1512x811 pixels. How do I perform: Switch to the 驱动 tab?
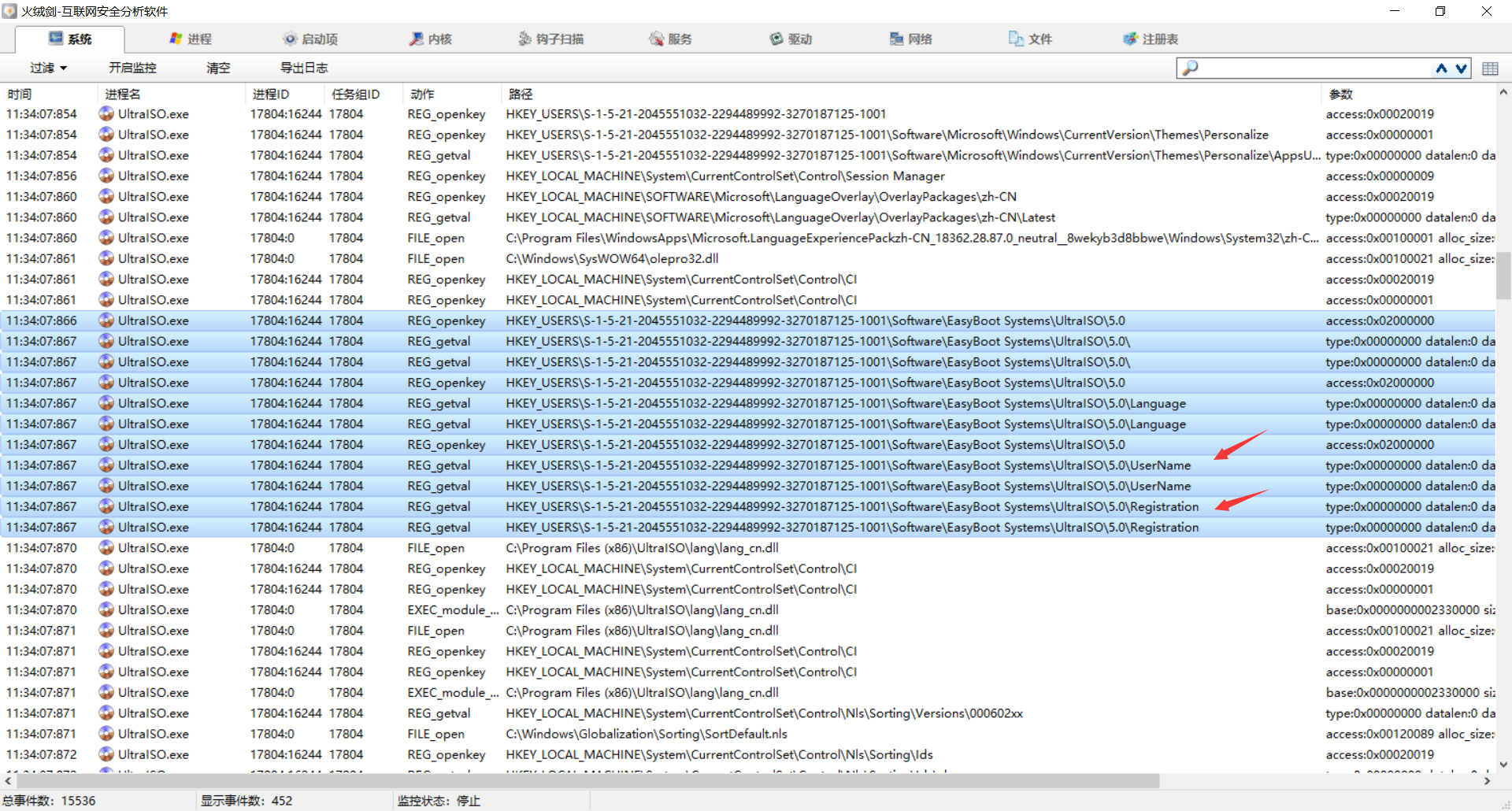point(791,39)
